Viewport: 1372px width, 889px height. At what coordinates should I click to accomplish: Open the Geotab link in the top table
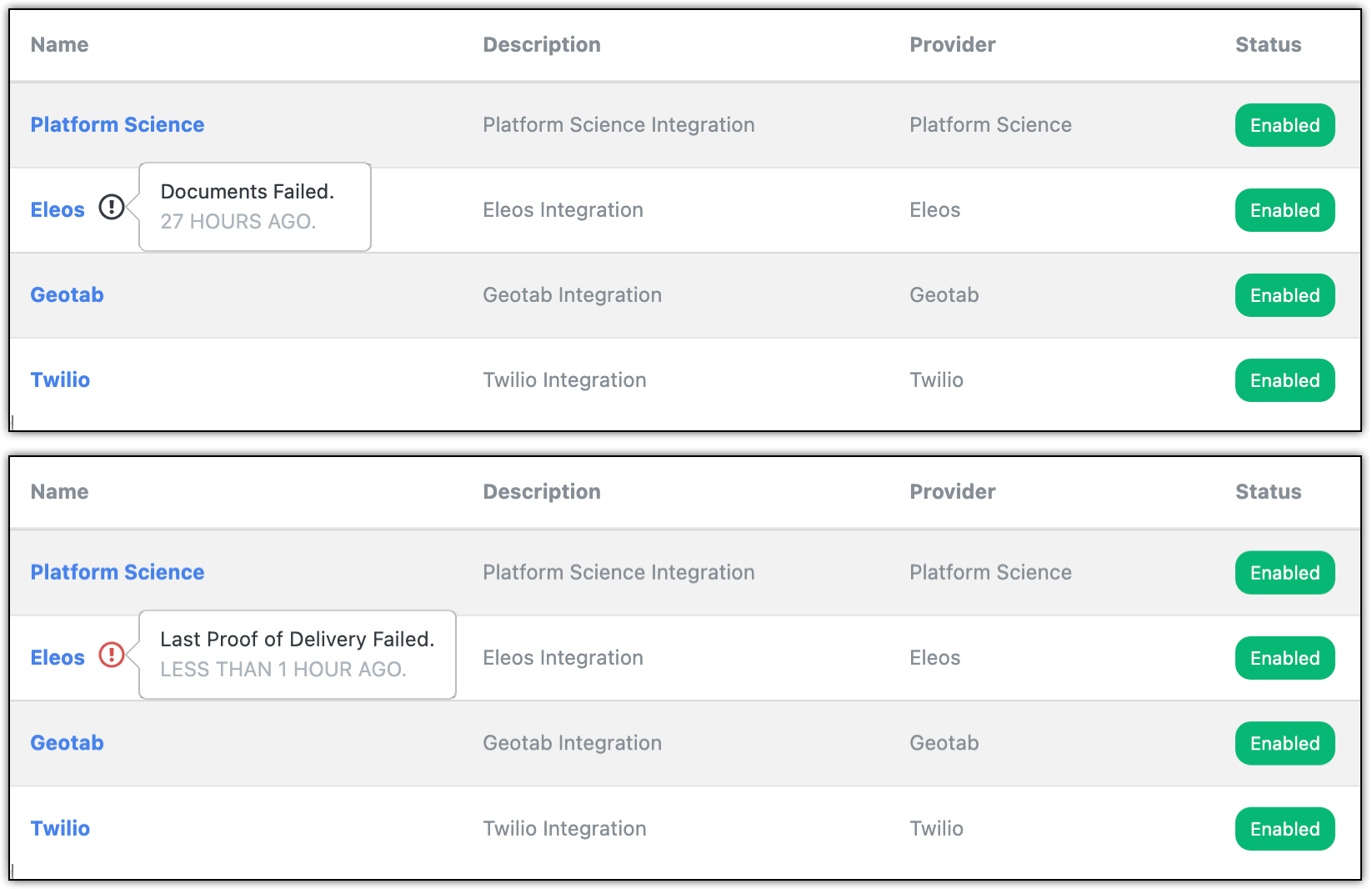(67, 295)
